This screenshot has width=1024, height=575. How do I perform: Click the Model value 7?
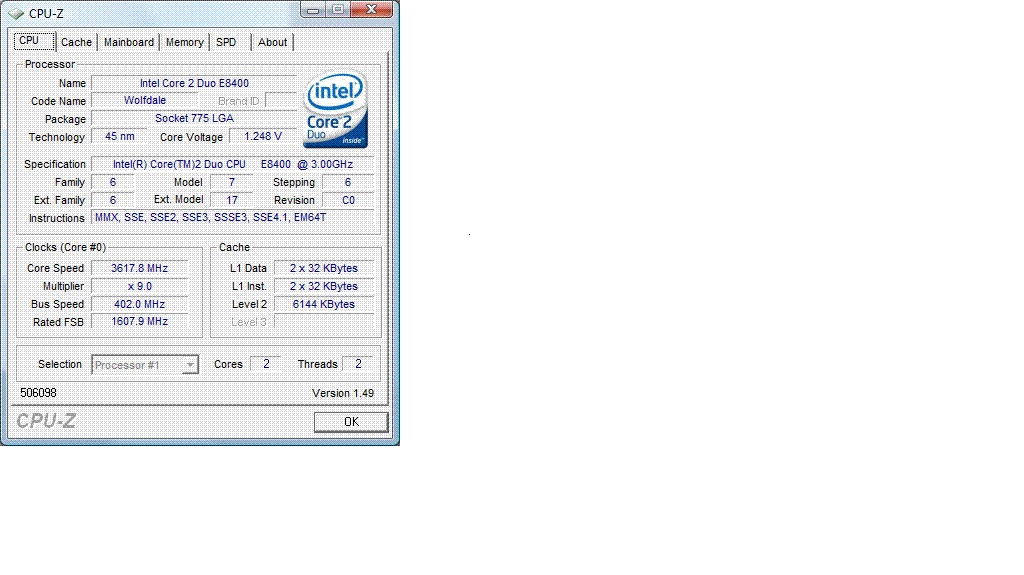(232, 182)
